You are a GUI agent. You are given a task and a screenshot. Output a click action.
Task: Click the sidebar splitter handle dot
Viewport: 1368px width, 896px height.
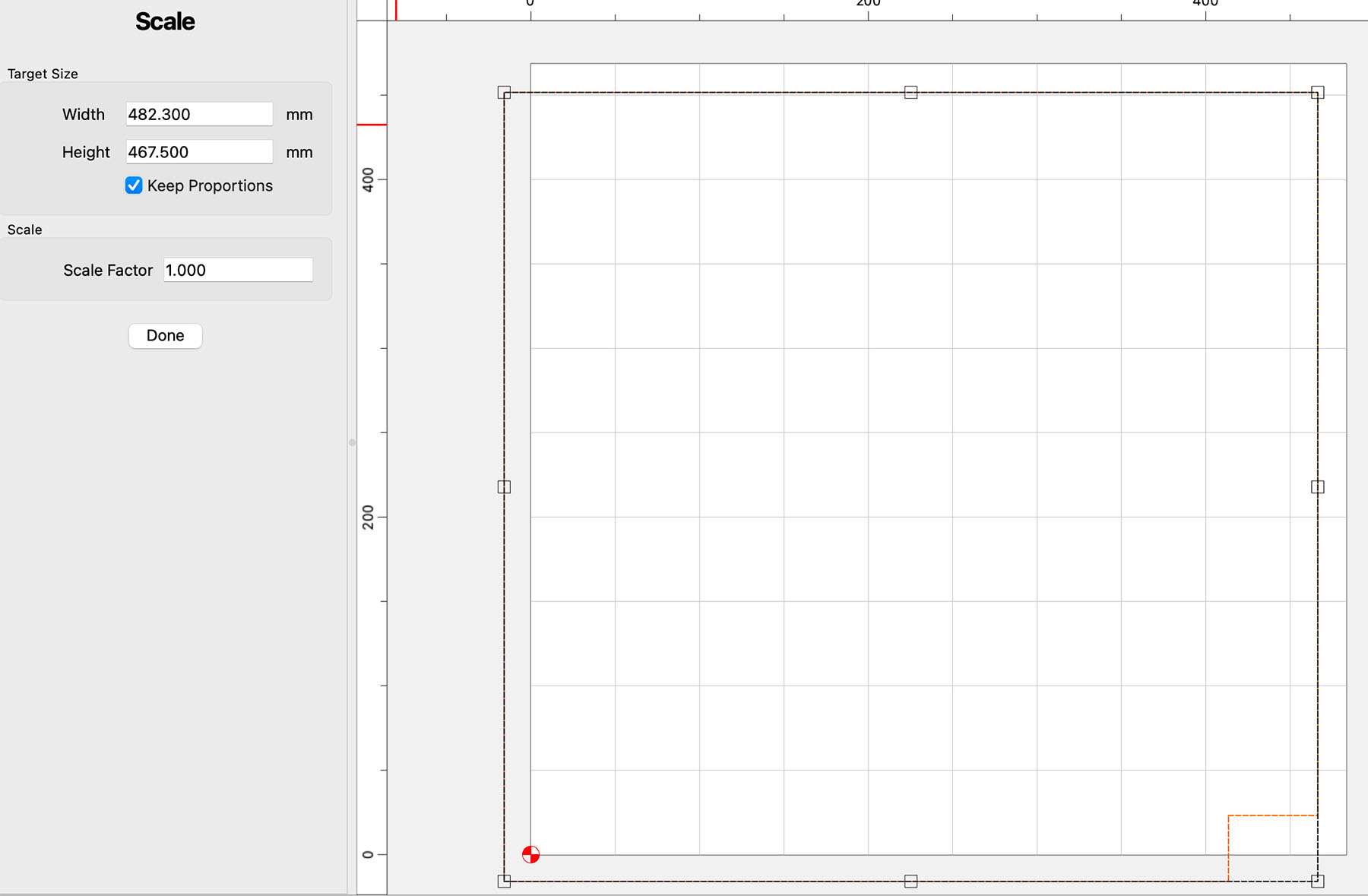pyautogui.click(x=352, y=442)
